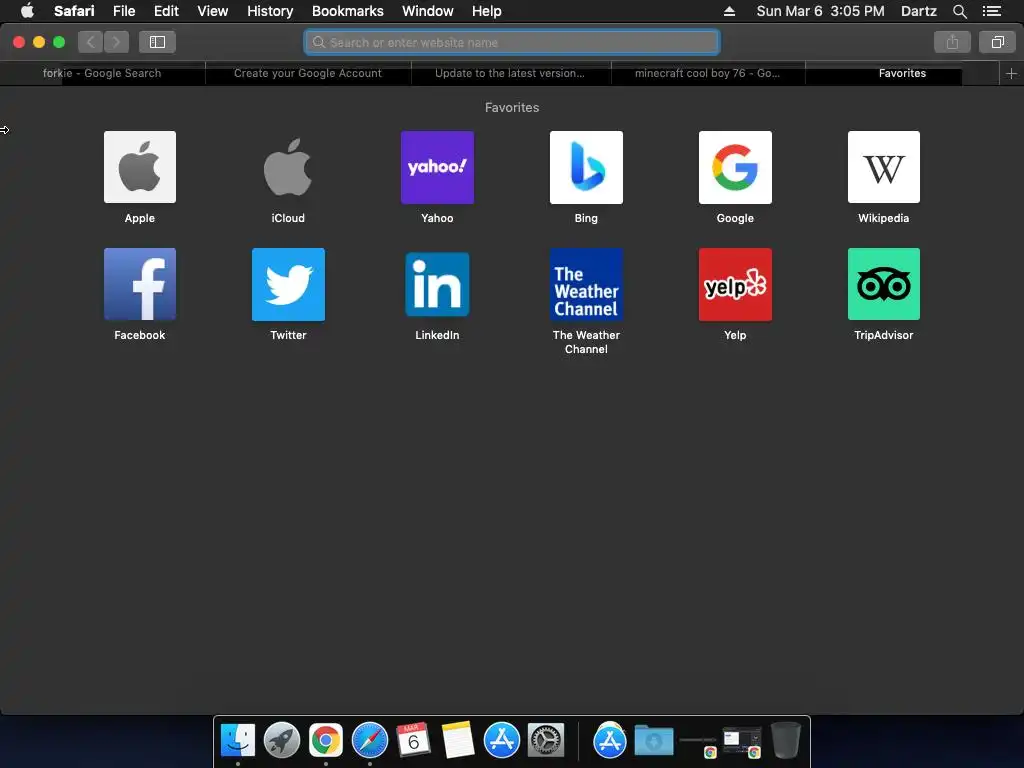The width and height of the screenshot is (1024, 768).
Task: Open the Facebook favorite
Action: (x=140, y=284)
